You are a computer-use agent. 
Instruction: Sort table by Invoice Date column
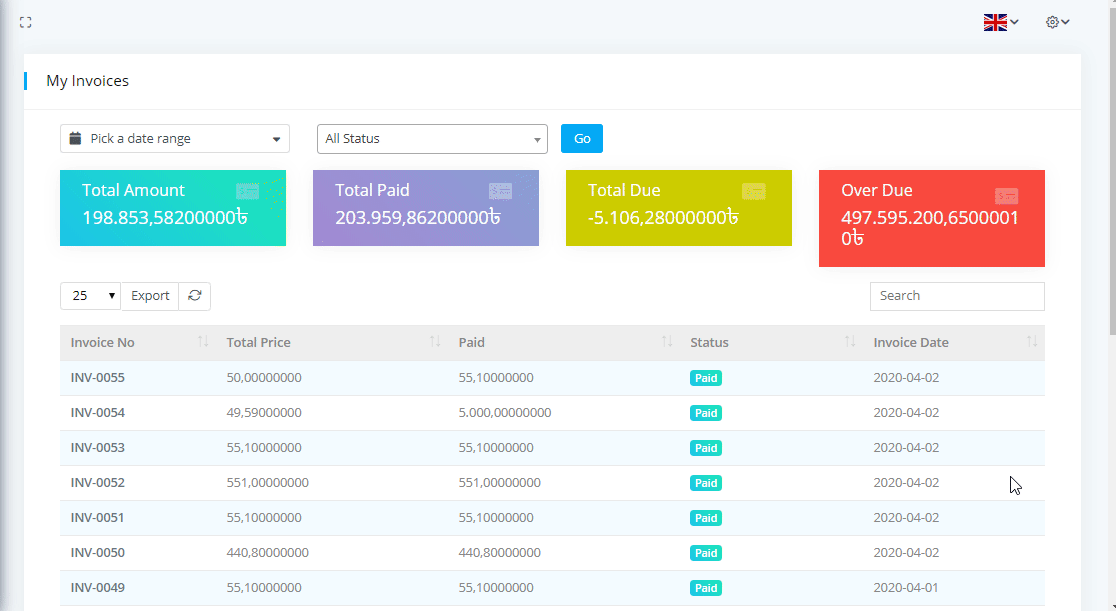tap(910, 343)
